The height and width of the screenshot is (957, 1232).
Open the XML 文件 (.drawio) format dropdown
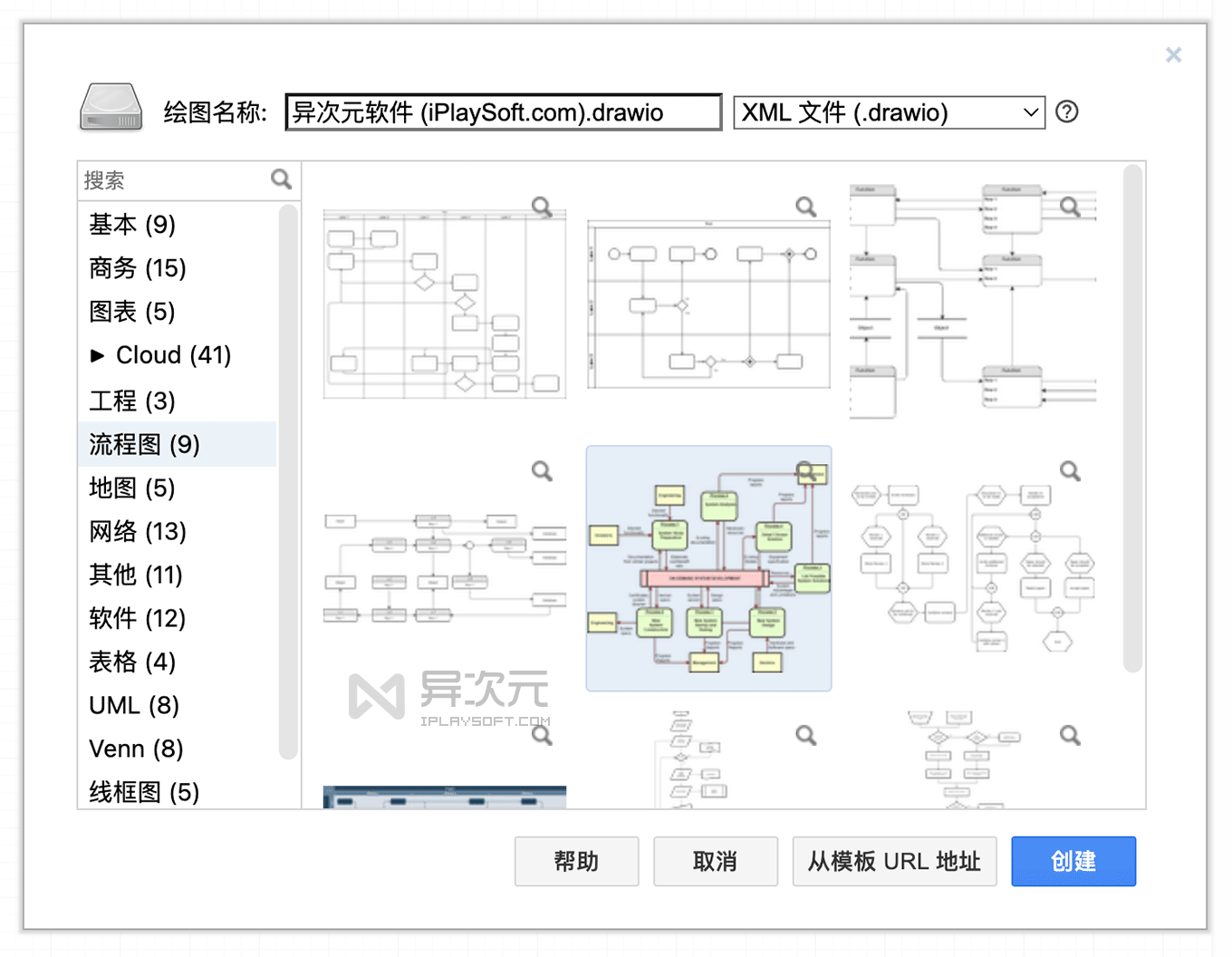889,112
